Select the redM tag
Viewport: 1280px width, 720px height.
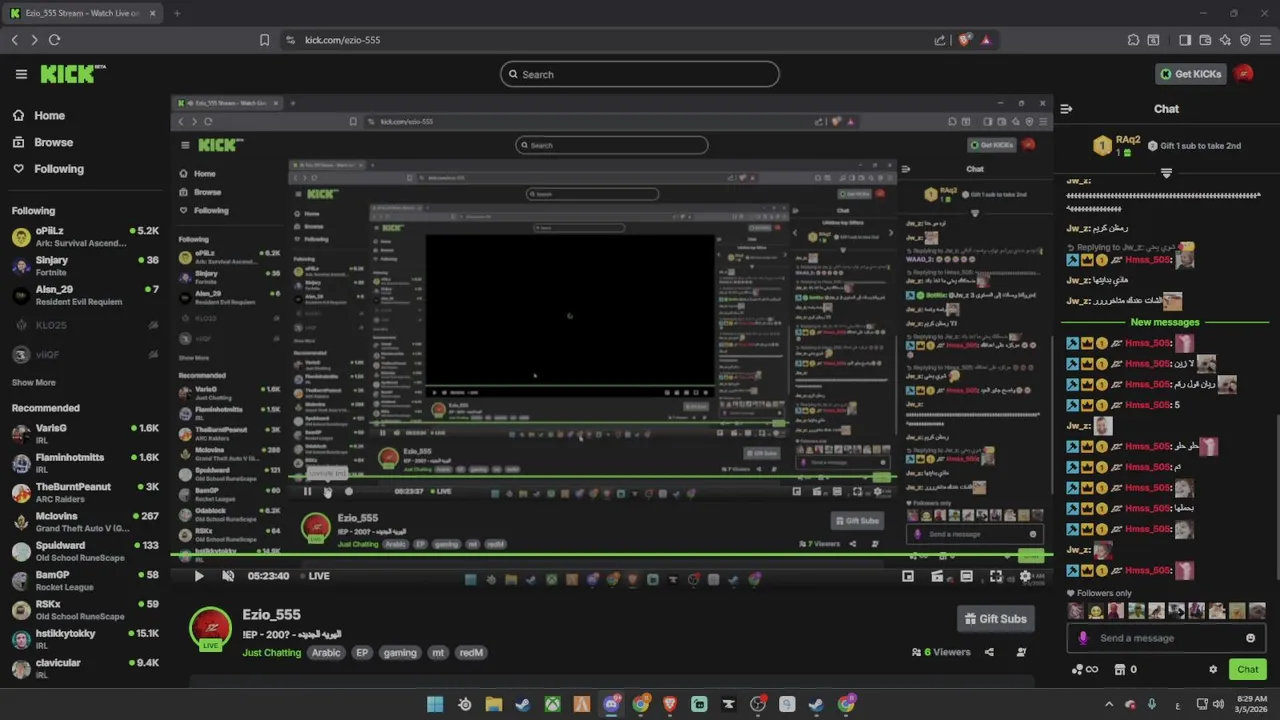coord(471,653)
